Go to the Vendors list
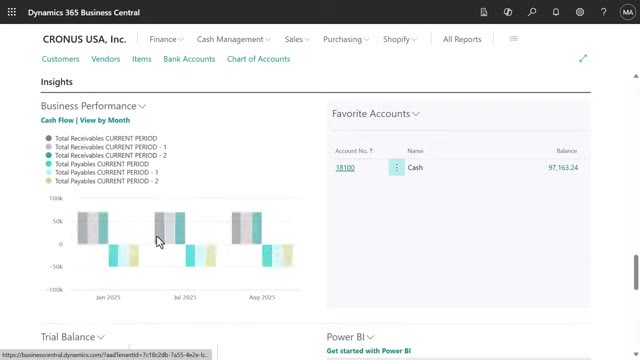 pos(105,59)
